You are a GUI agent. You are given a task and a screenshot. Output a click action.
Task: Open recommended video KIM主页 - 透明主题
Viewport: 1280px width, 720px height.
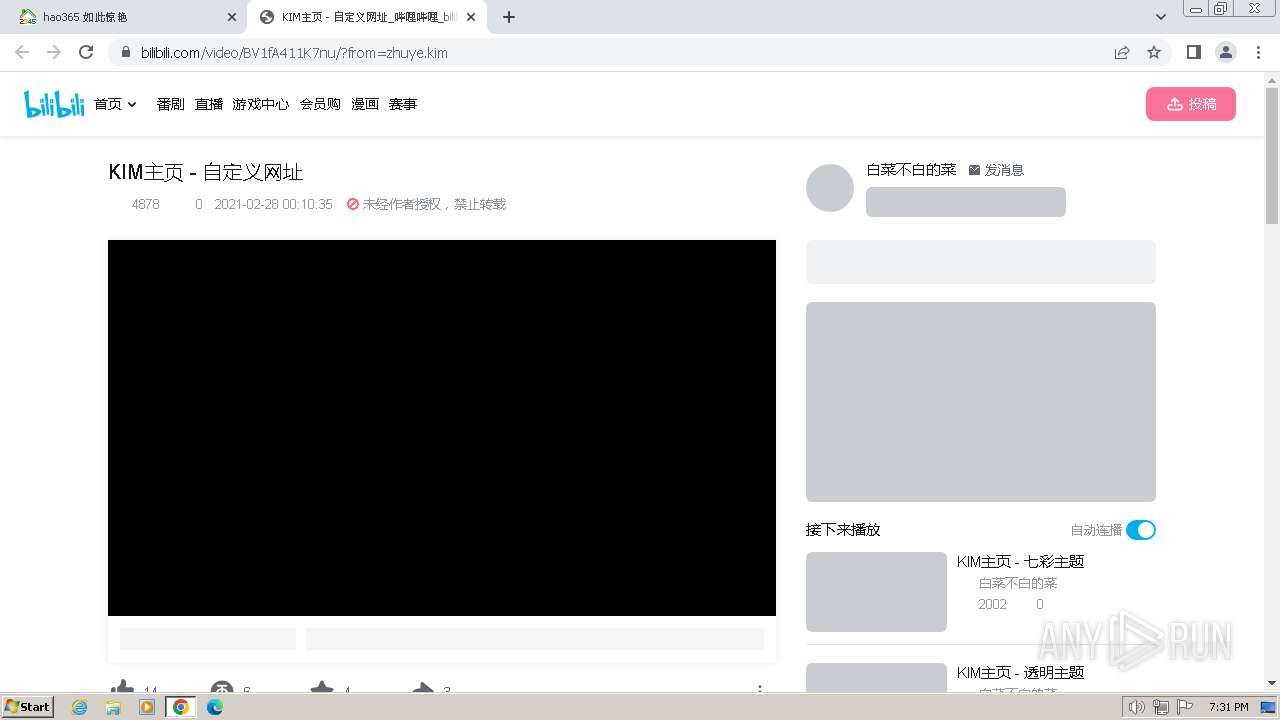pos(1020,673)
